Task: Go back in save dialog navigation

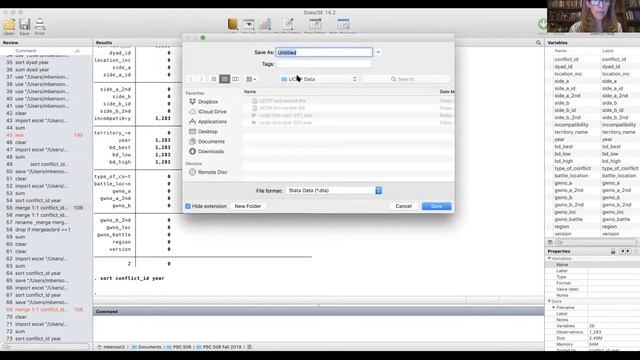Action: [191, 79]
